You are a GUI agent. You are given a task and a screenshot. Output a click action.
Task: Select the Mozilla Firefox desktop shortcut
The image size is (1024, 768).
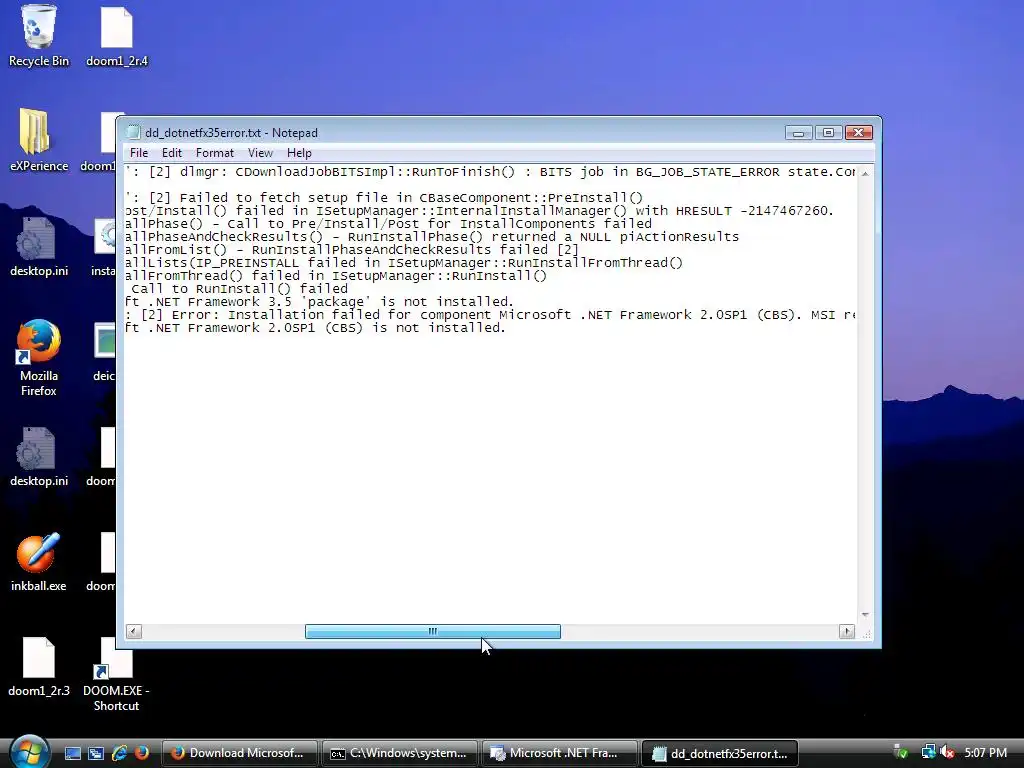pyautogui.click(x=39, y=357)
